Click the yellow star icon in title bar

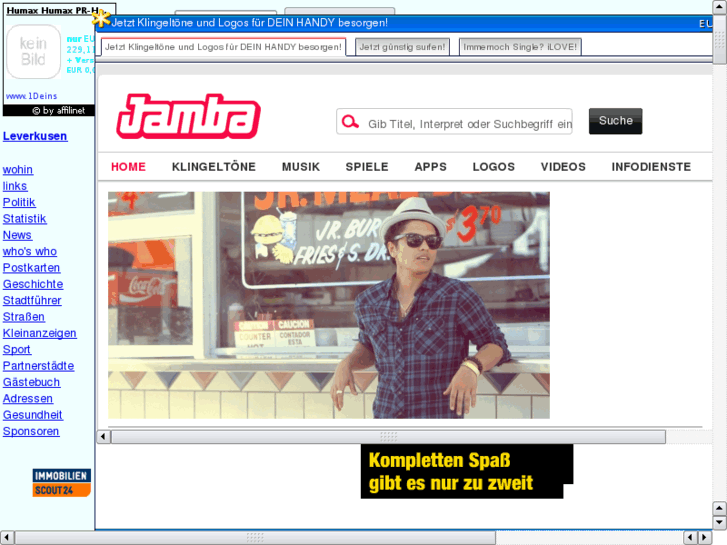coord(101,19)
